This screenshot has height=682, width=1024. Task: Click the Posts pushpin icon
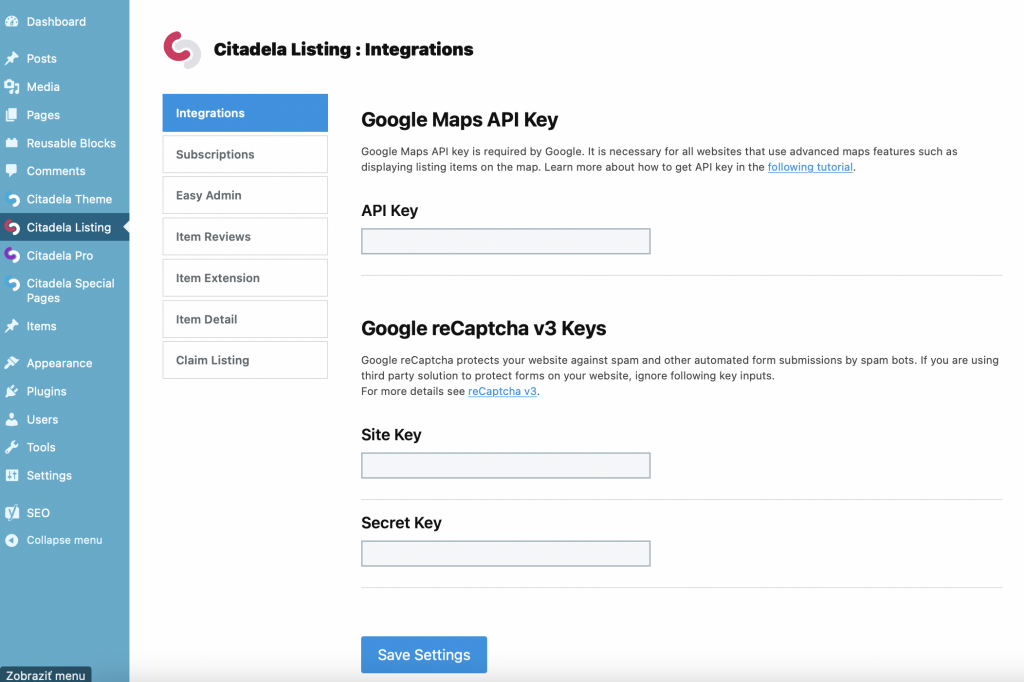[x=12, y=58]
